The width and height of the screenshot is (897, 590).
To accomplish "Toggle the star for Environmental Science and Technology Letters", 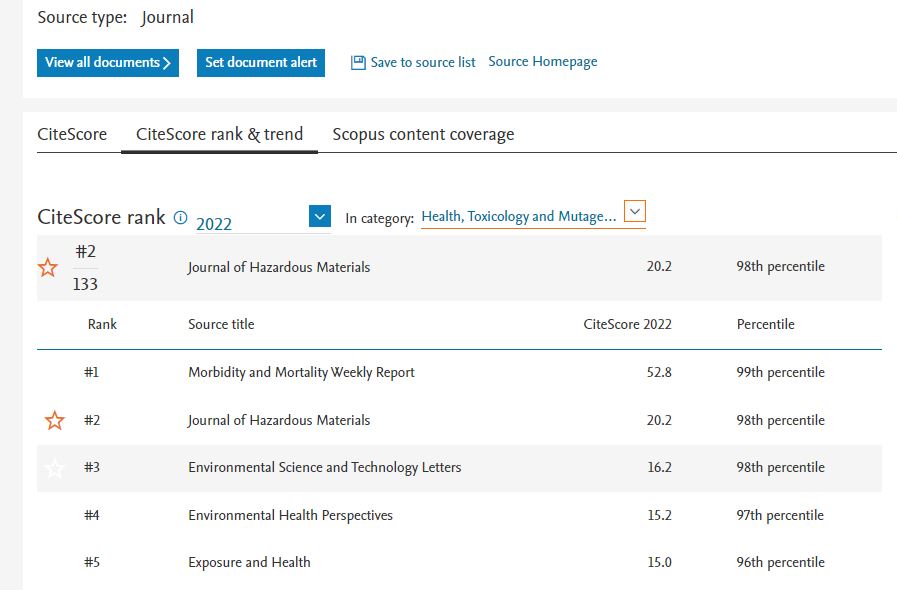I will [55, 469].
